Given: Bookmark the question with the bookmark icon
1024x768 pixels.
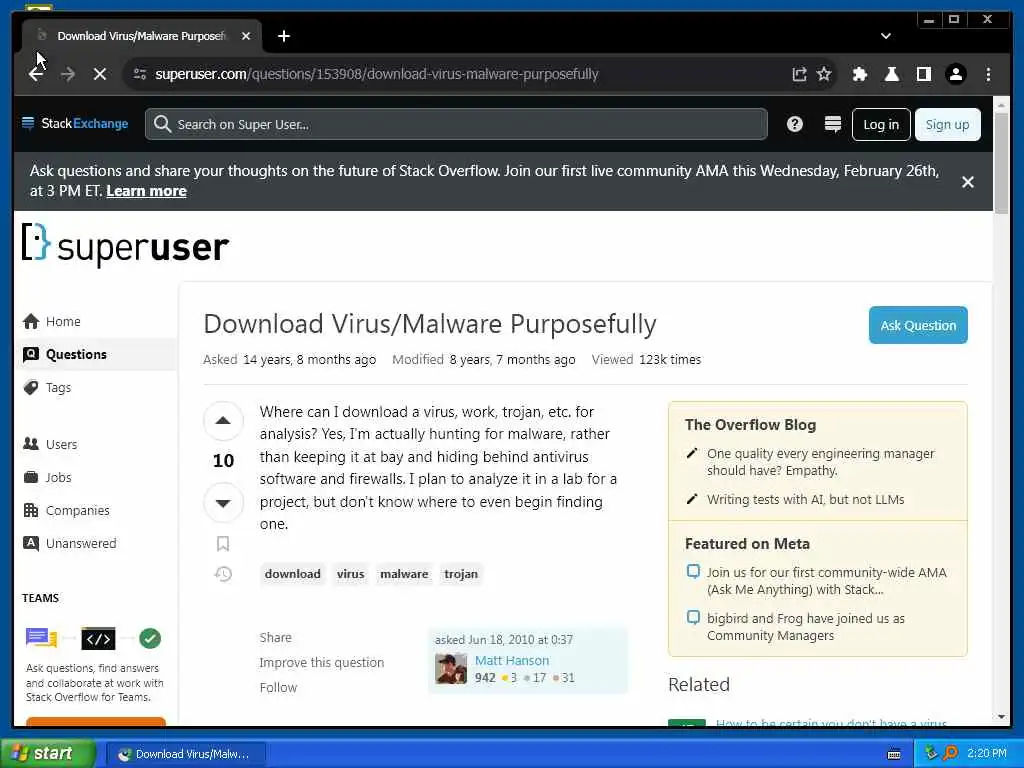Looking at the screenshot, I should 223,543.
